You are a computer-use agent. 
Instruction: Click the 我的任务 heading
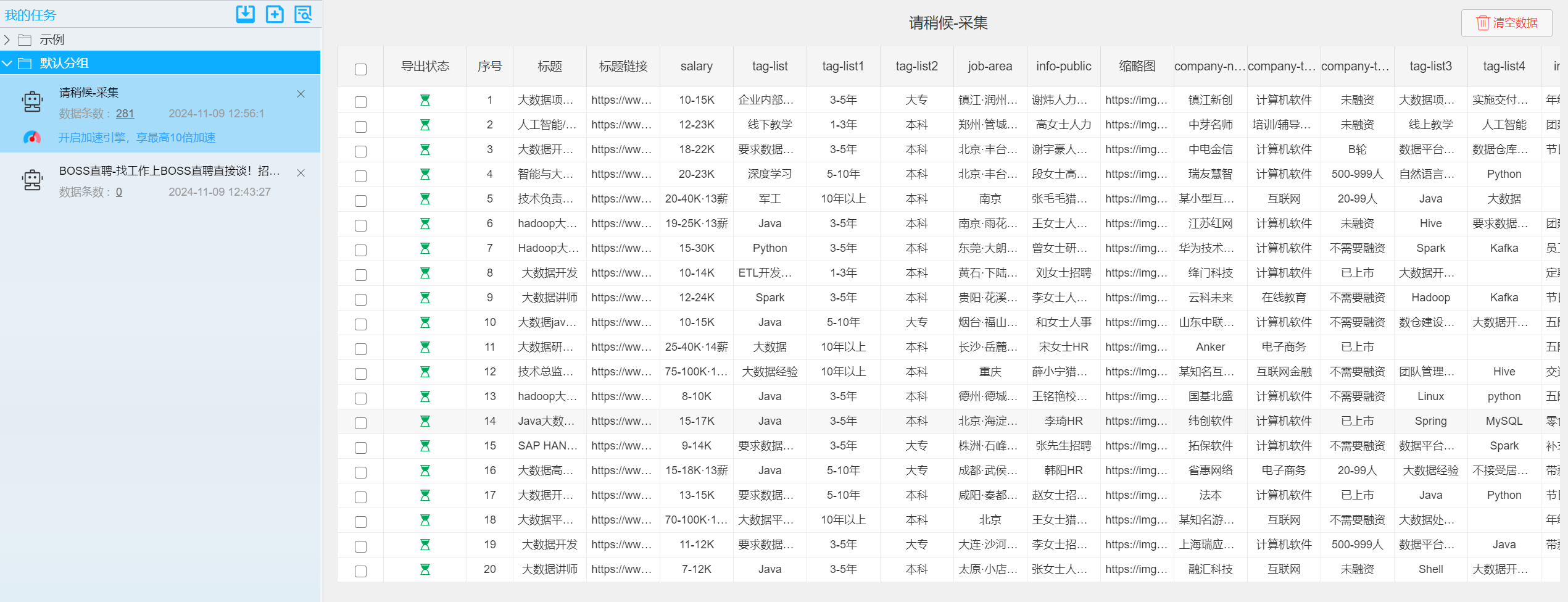[x=30, y=15]
